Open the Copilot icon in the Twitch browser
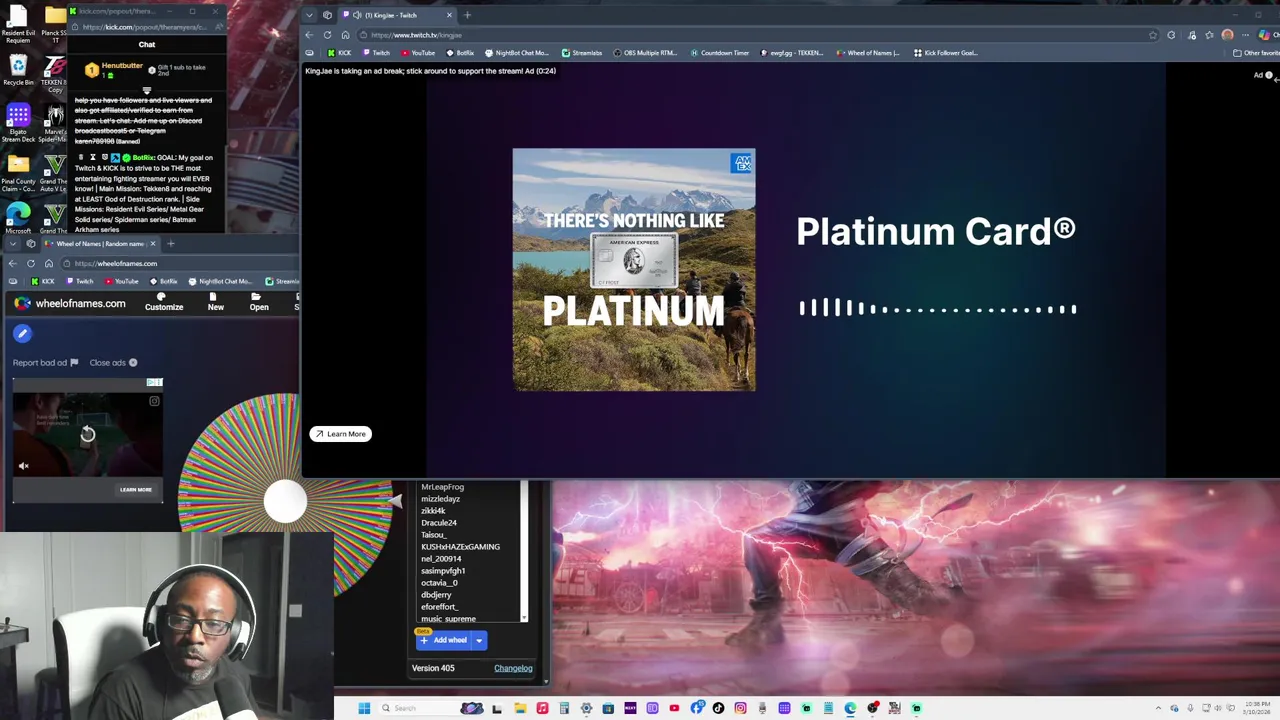1280x720 pixels. coord(1265,35)
